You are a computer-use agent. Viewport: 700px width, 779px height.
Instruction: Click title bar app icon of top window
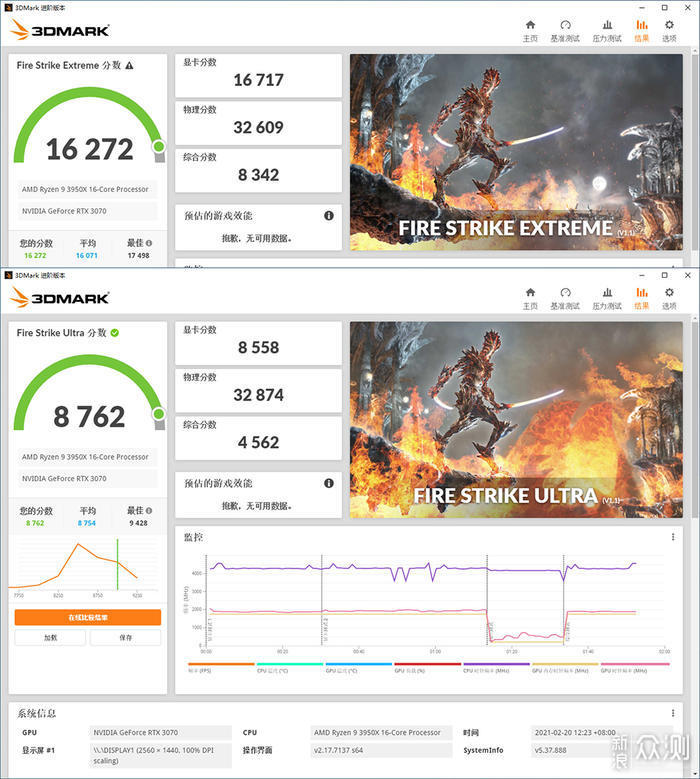click(x=8, y=7)
